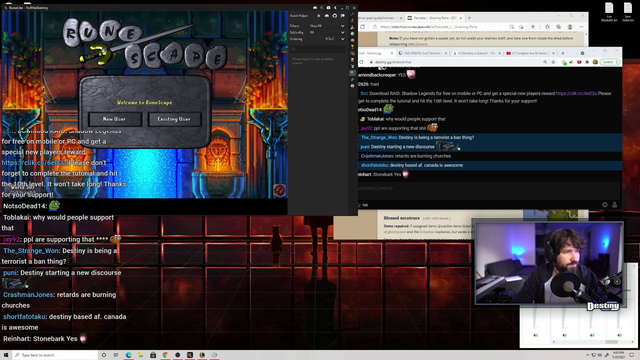Reload the destiny.gg page in Chrome
This screenshot has width=640, height=360.
coord(361,62)
